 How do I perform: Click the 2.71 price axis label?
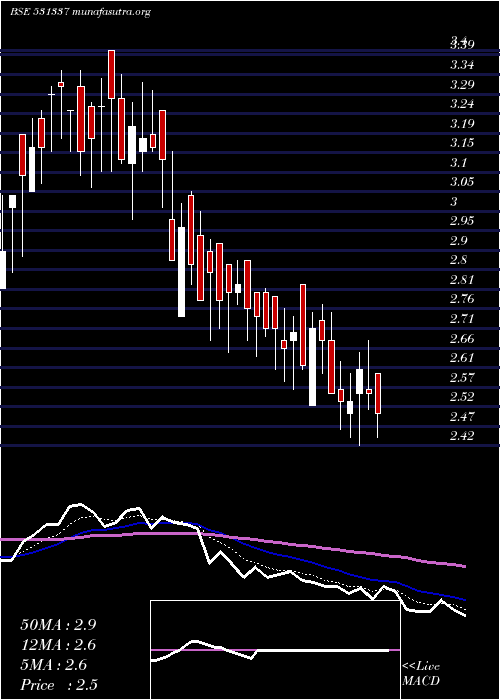462,319
